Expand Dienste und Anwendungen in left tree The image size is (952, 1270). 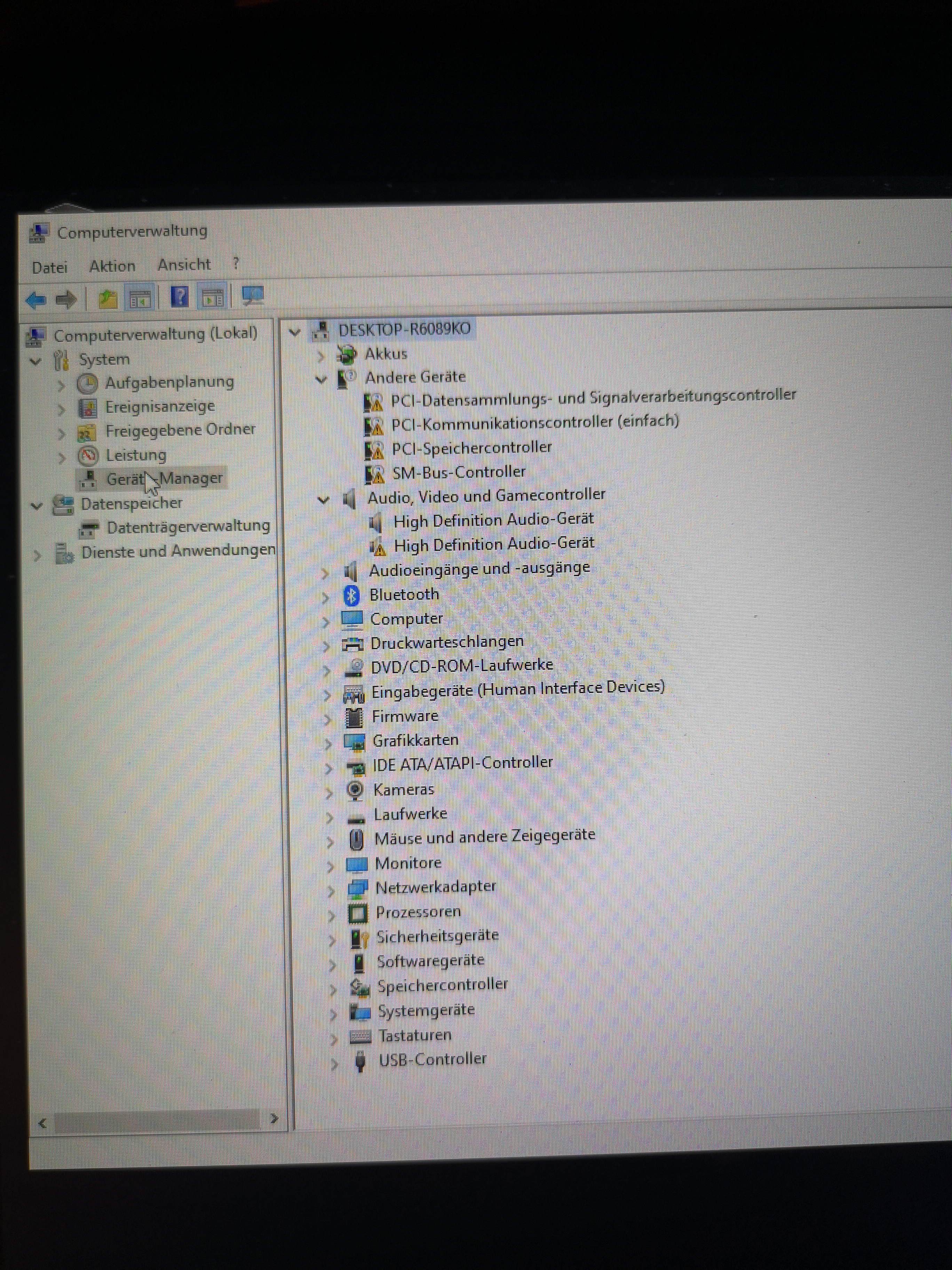[37, 555]
